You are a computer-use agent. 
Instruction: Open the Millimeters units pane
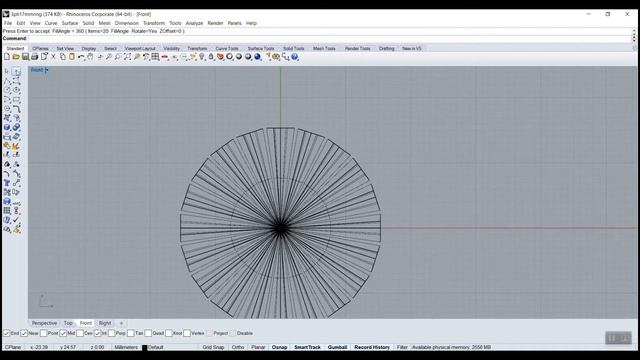pos(126,347)
